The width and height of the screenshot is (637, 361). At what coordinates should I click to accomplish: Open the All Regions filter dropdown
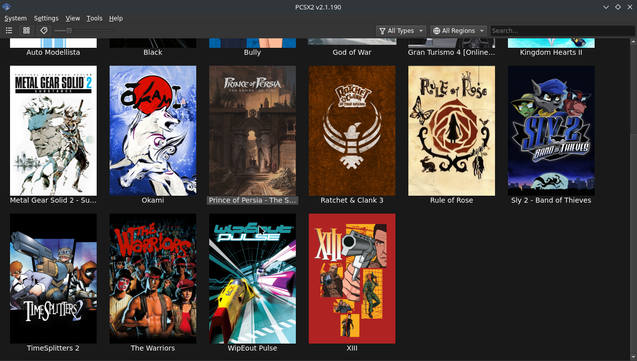pyautogui.click(x=458, y=30)
